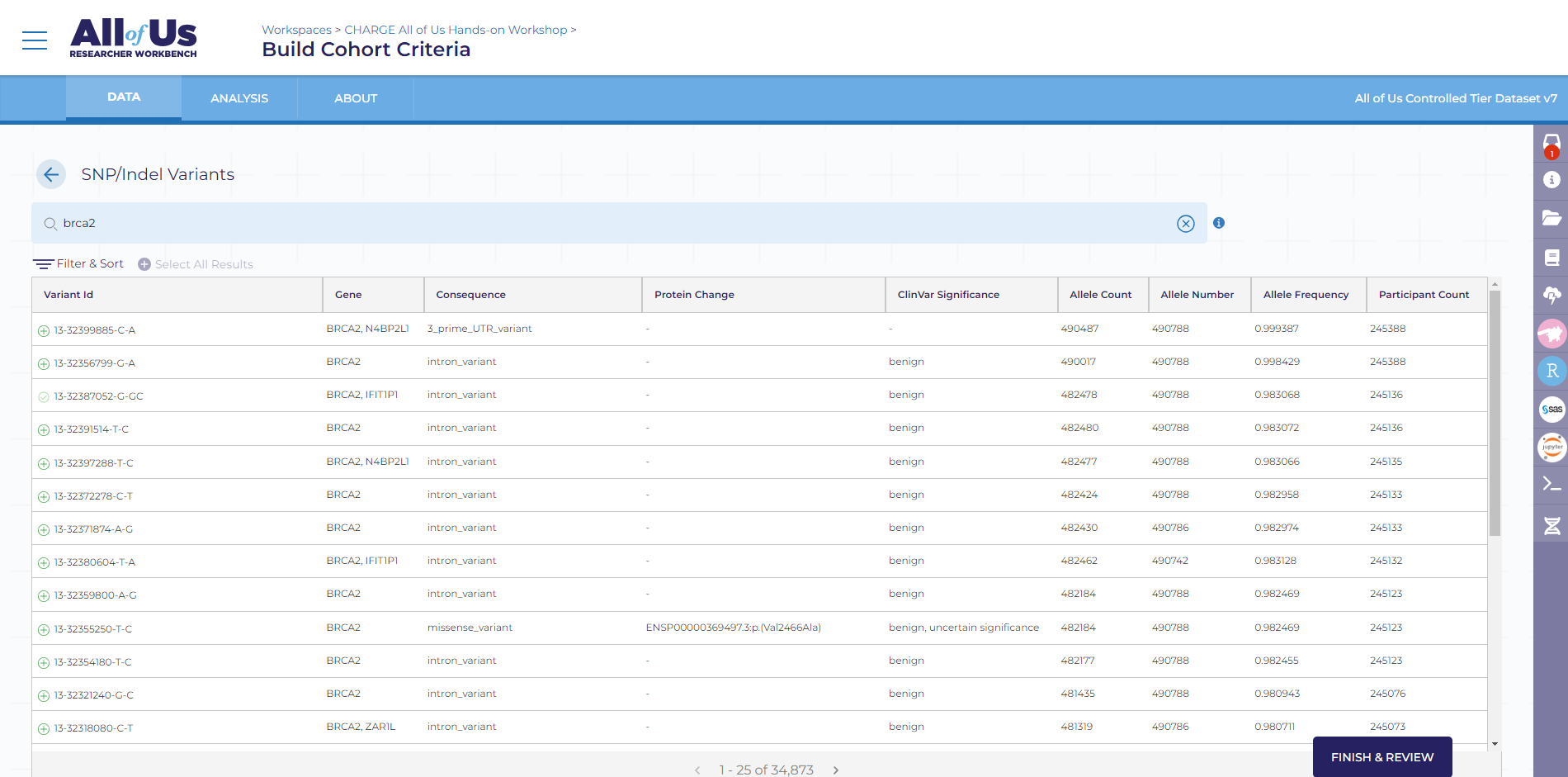Image resolution: width=1568 pixels, height=777 pixels.
Task: Click the All of Us Researcher Workbench logo
Action: pyautogui.click(x=133, y=38)
